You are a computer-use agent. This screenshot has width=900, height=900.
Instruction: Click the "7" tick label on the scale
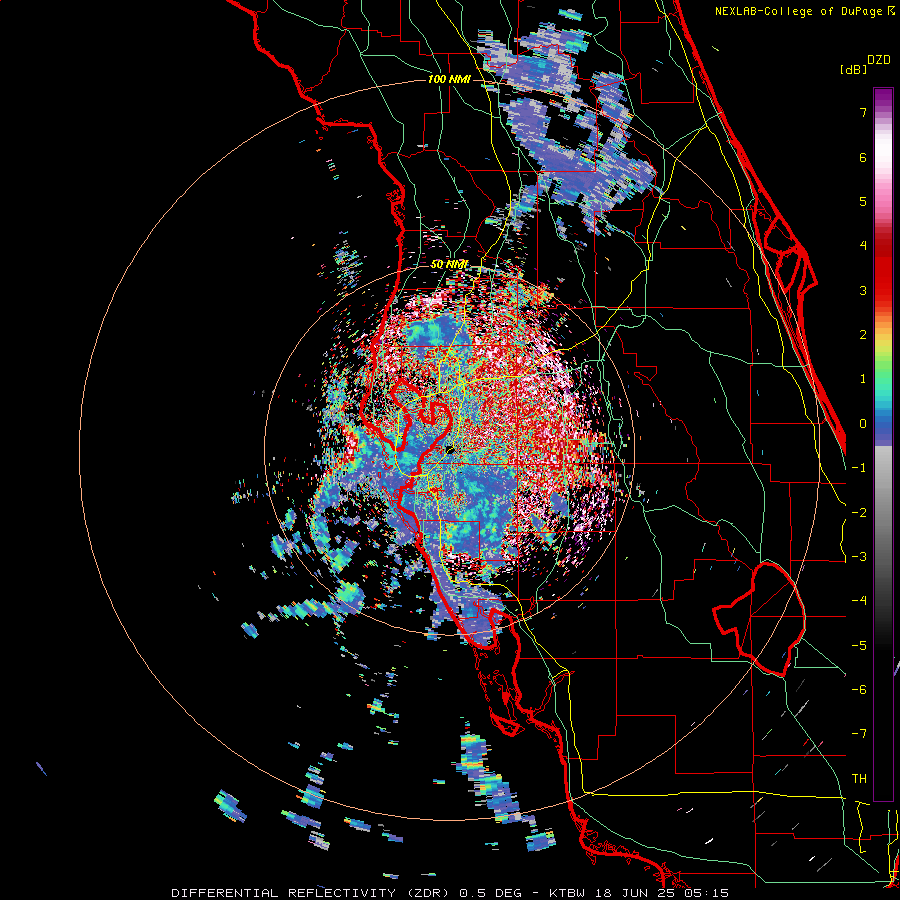[x=863, y=112]
